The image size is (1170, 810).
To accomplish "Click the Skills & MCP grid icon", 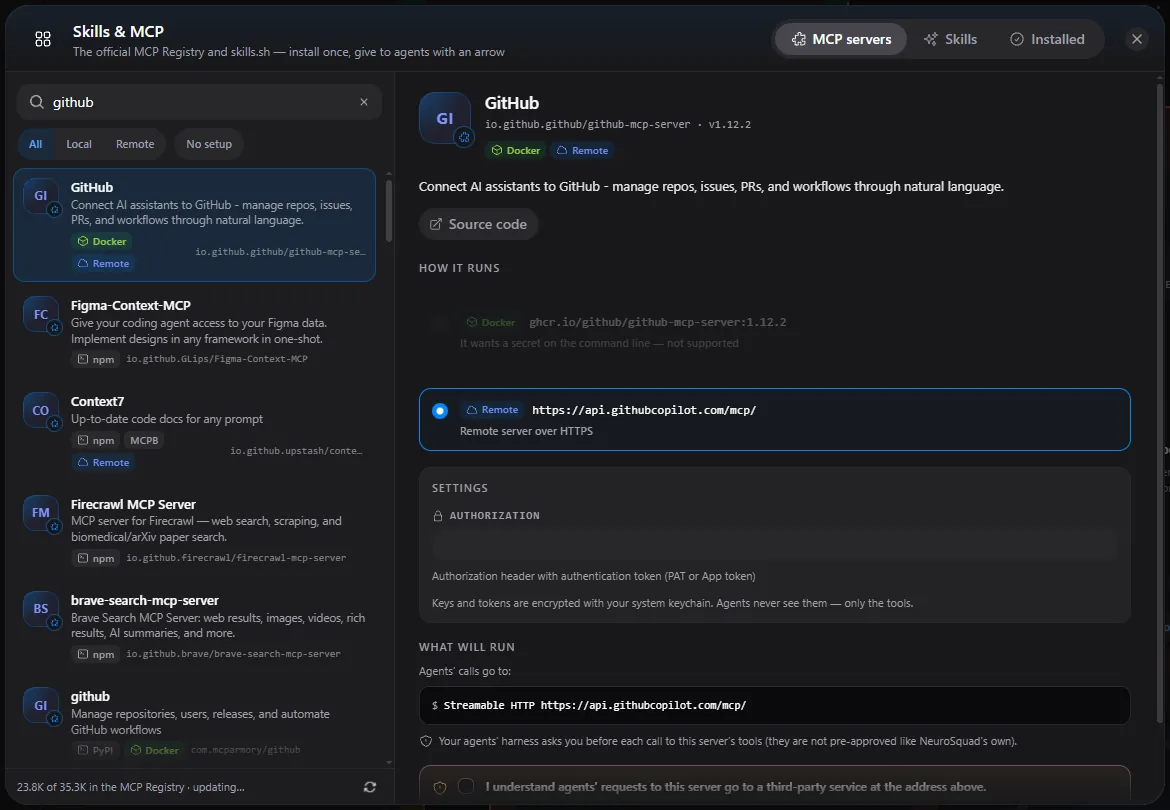I will point(43,40).
